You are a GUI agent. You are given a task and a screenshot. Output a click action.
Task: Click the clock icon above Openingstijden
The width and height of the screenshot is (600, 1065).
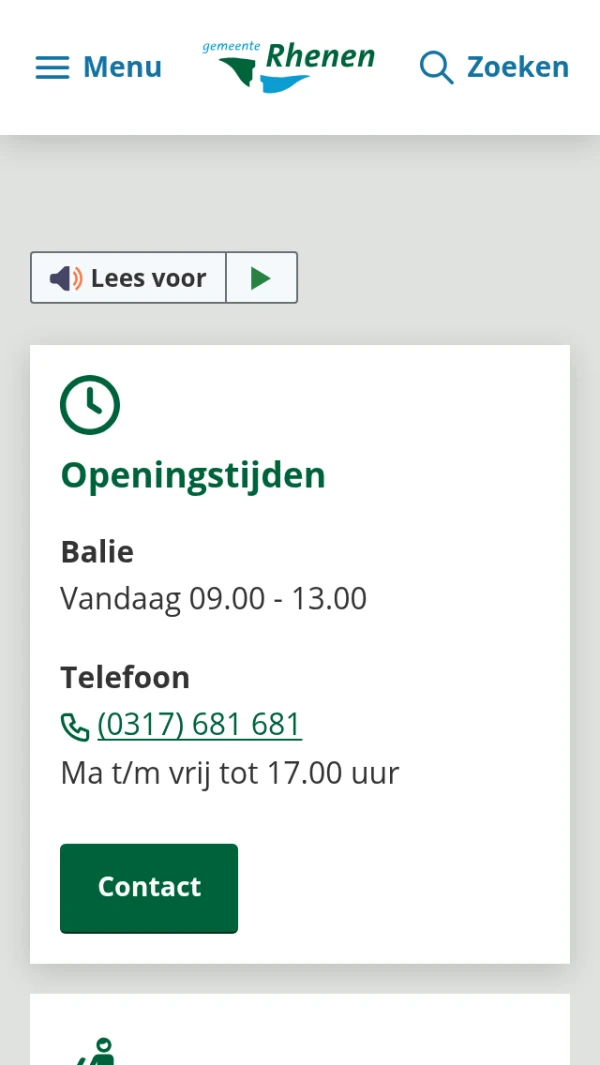pos(90,405)
